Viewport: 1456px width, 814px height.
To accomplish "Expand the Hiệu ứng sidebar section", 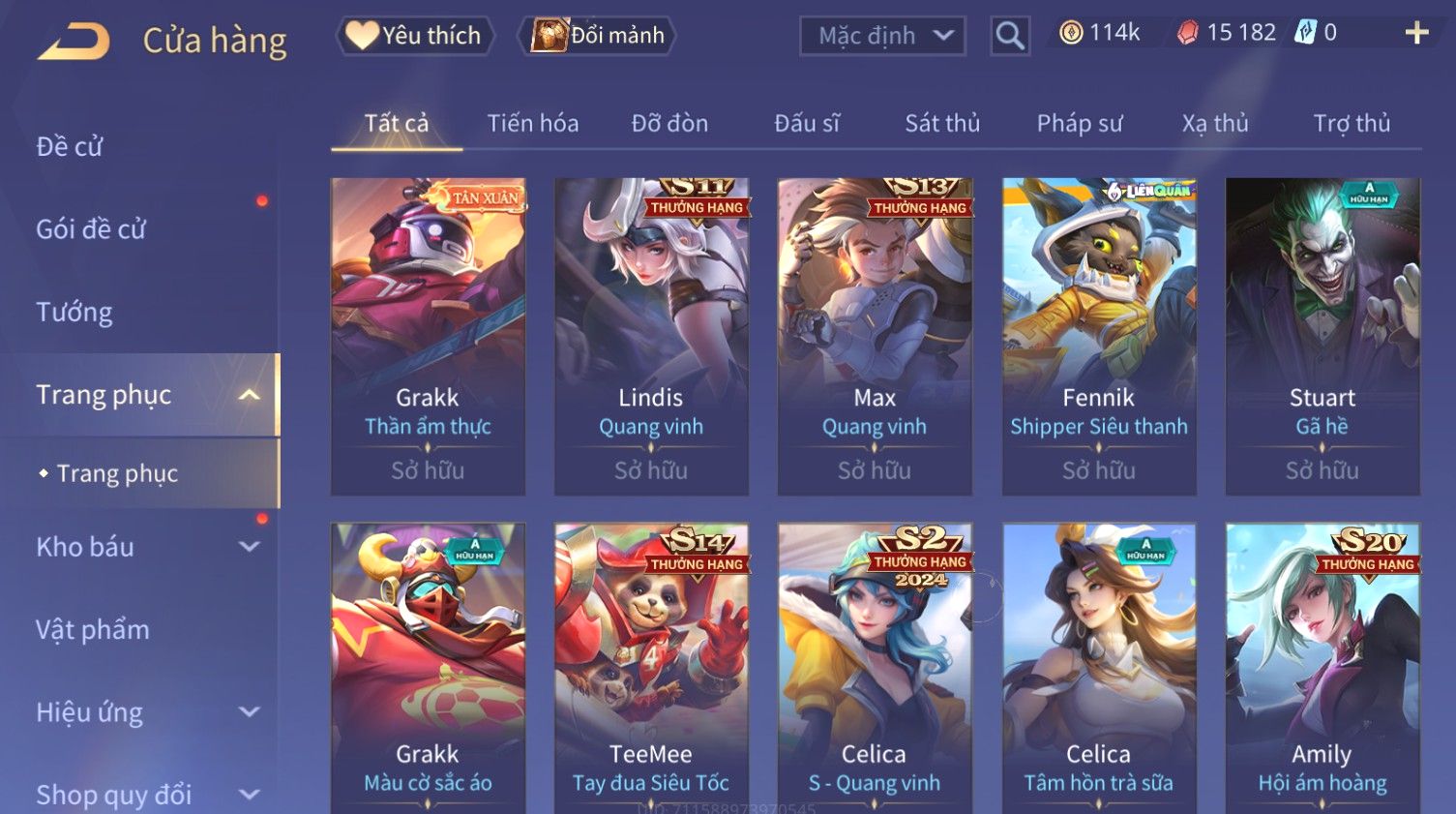I will coord(249,712).
